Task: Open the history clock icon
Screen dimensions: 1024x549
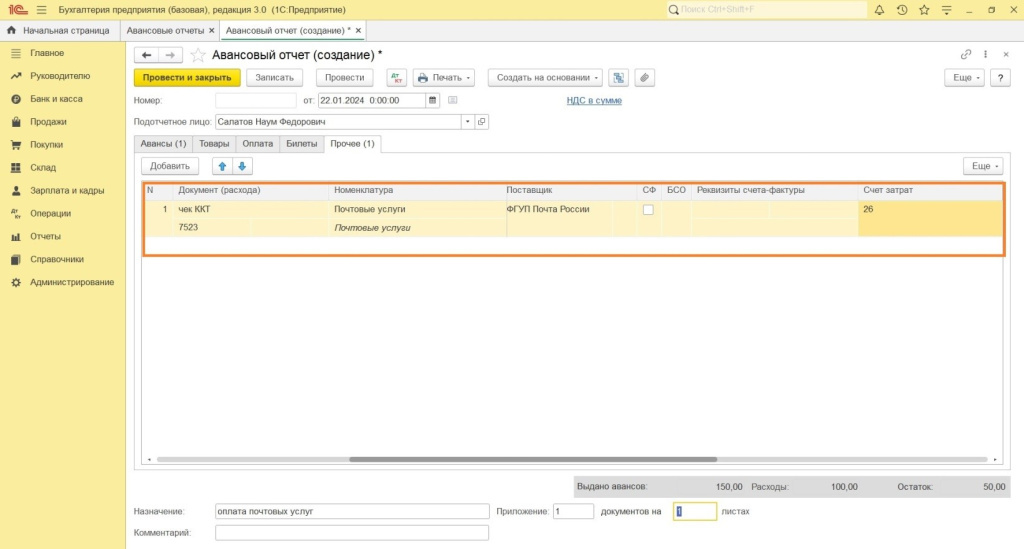Action: [x=902, y=10]
